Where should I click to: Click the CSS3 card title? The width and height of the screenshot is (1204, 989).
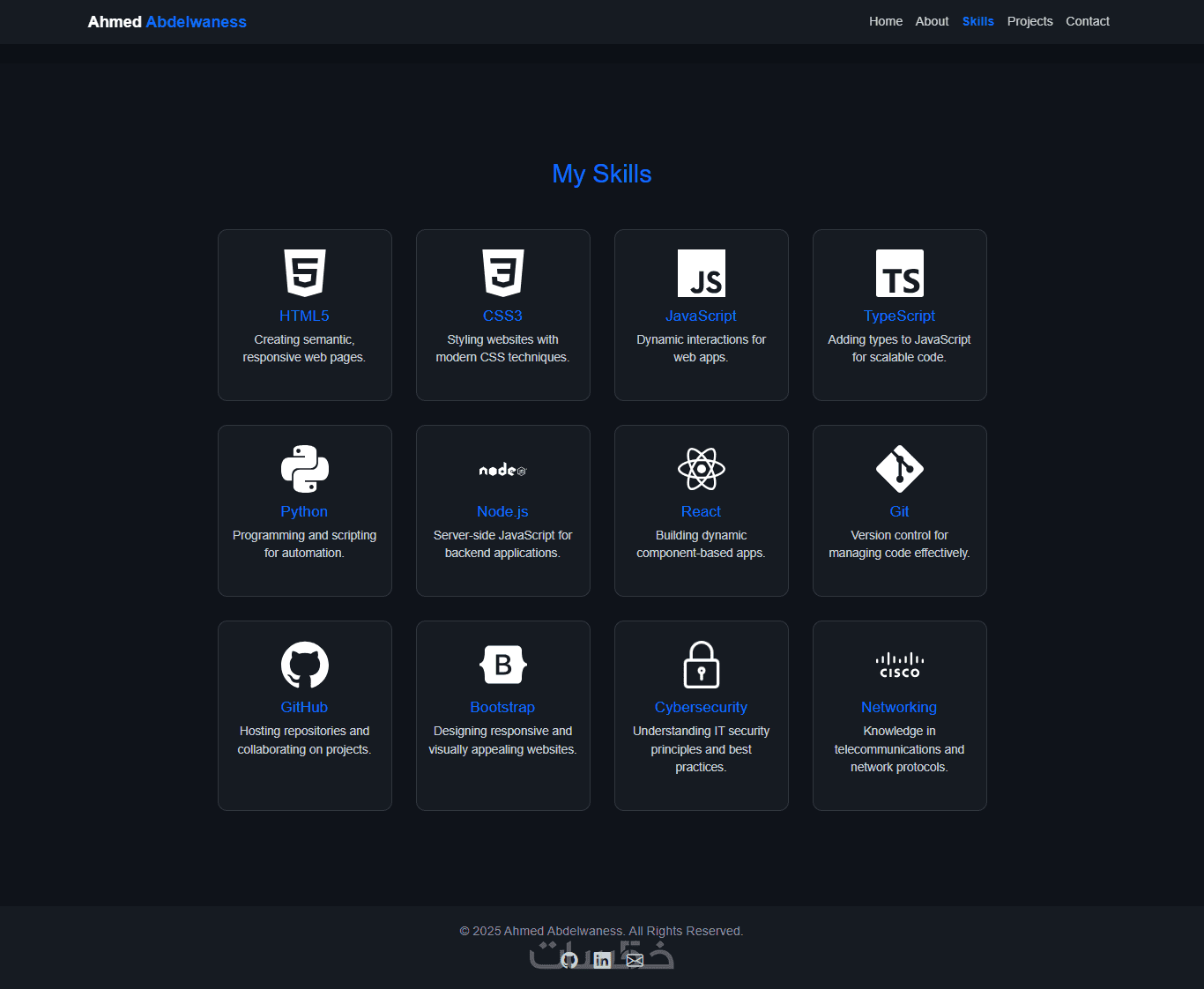[x=503, y=316]
